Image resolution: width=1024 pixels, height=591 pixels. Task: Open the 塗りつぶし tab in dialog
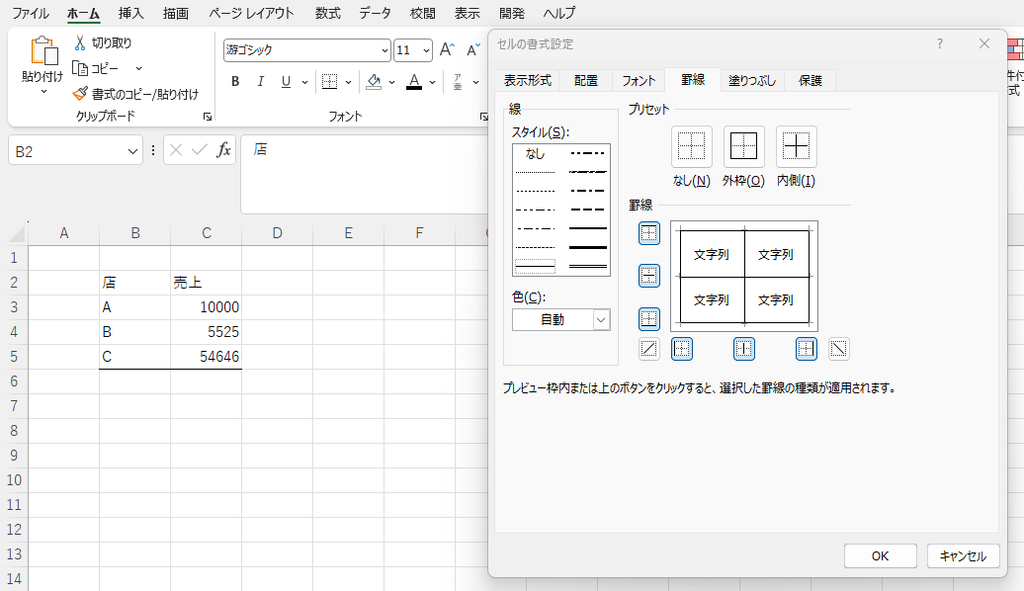752,80
